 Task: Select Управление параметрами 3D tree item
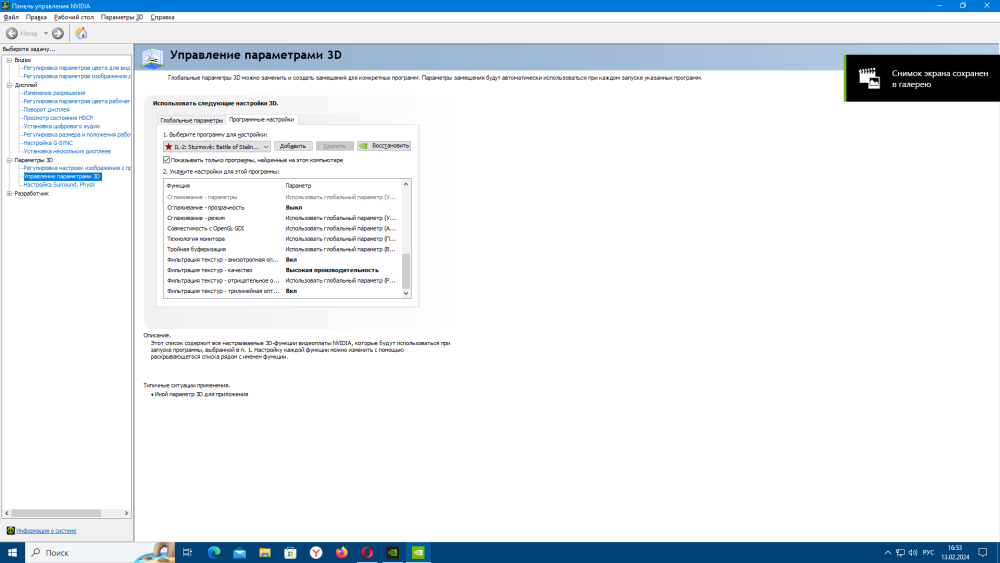click(x=62, y=177)
